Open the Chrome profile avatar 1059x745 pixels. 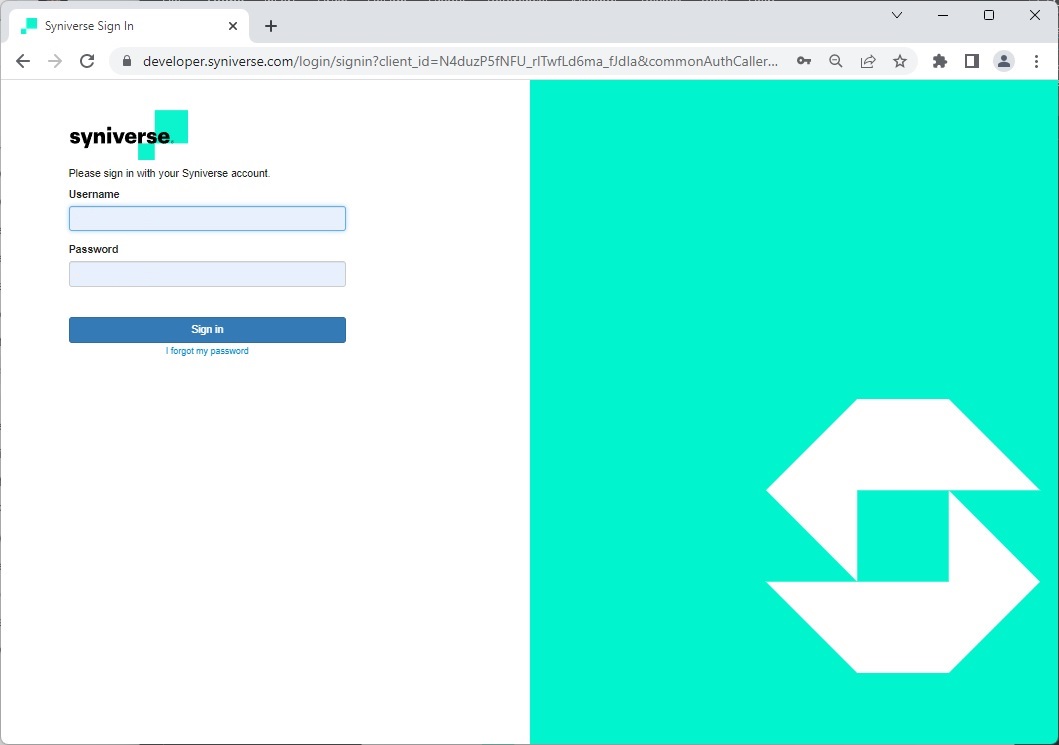[x=1004, y=61]
